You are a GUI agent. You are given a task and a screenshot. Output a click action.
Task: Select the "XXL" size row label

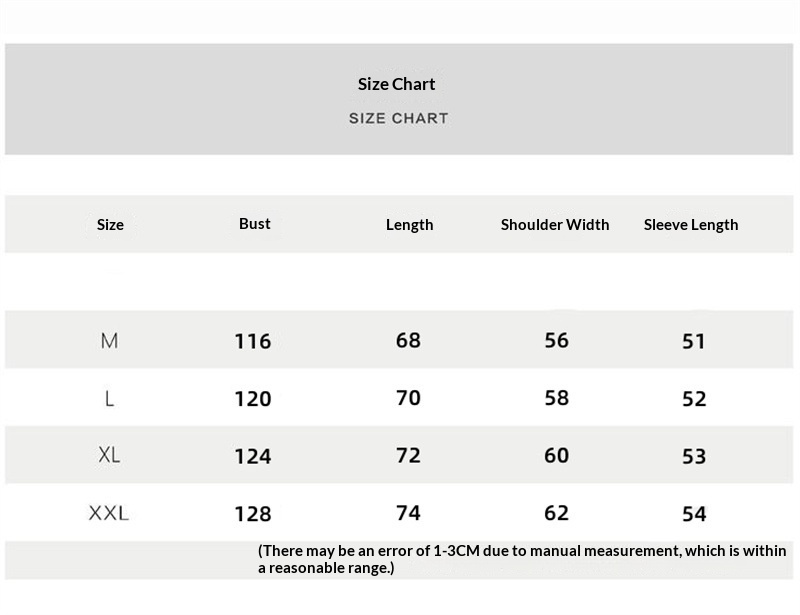[x=109, y=513]
